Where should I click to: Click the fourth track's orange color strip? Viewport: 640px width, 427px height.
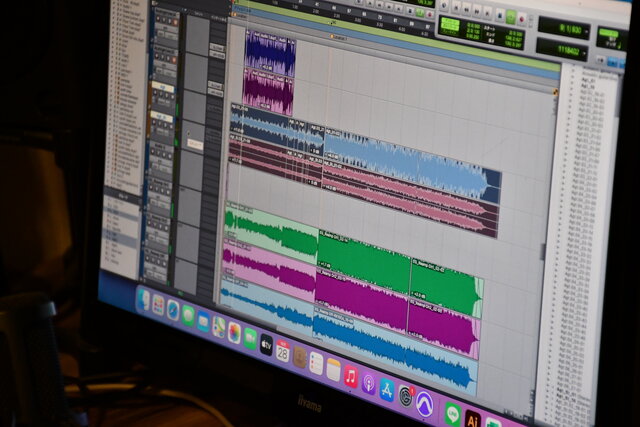pyautogui.click(x=149, y=123)
